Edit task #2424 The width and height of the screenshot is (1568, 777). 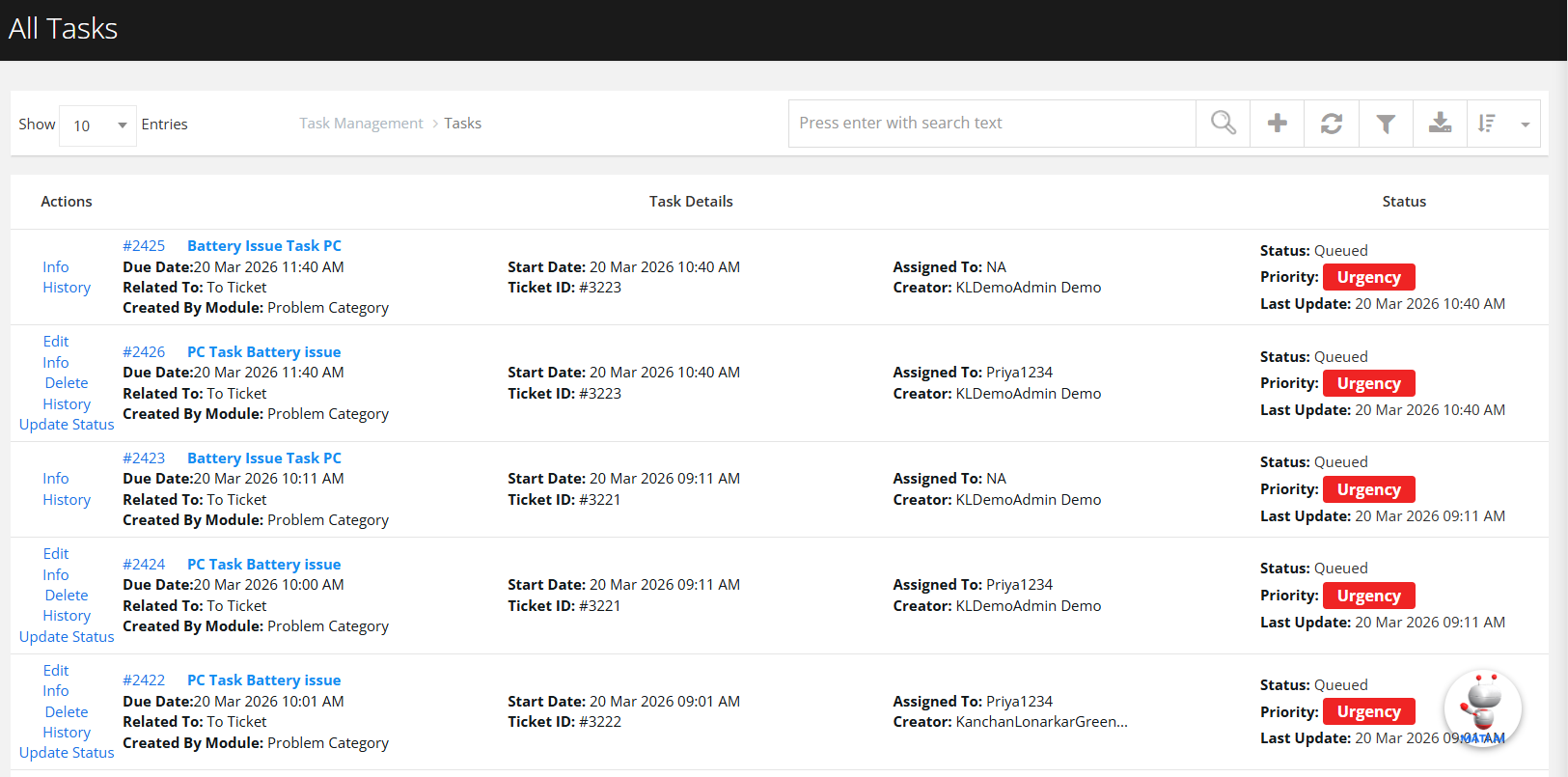(56, 554)
